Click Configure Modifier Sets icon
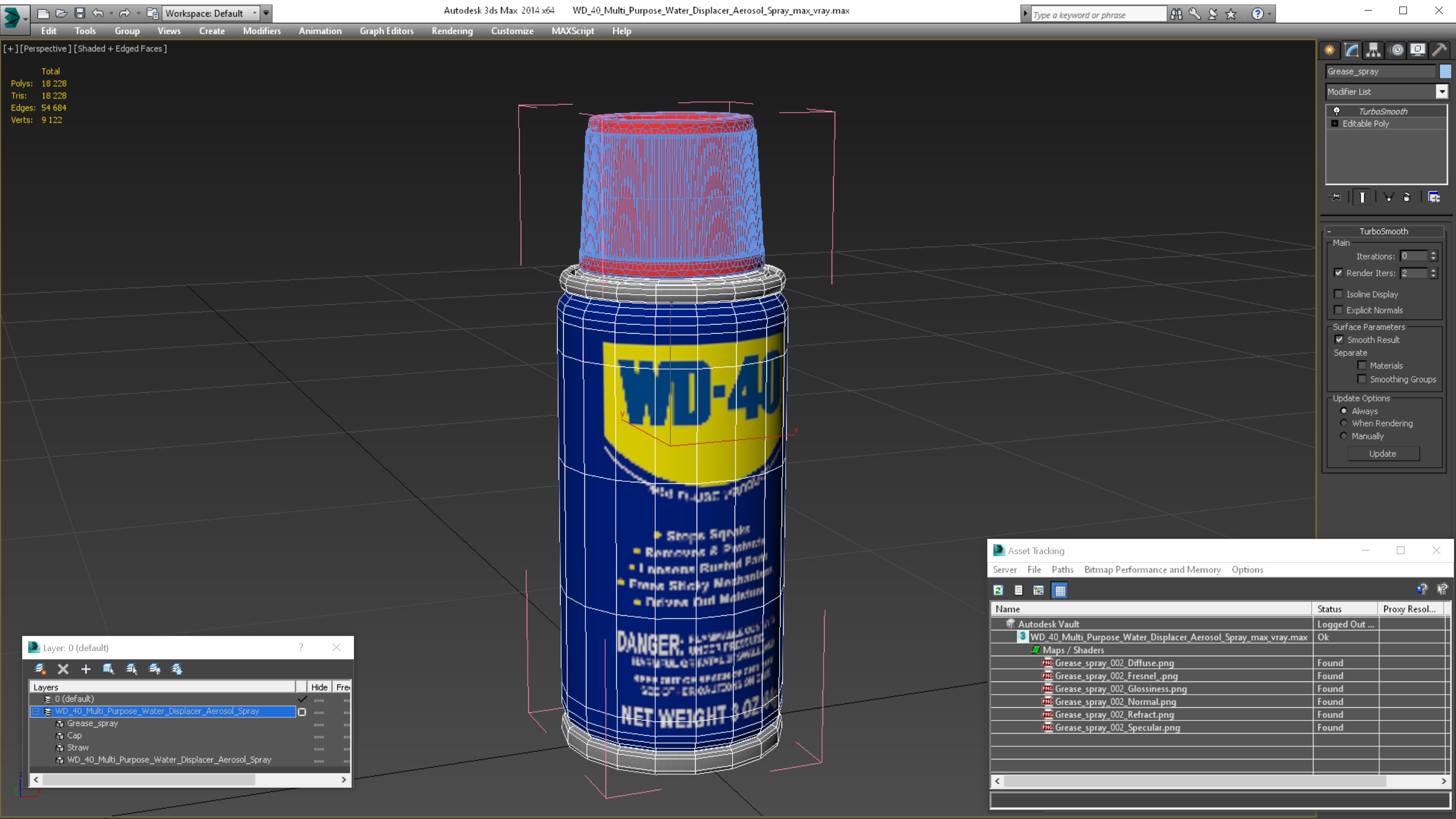The height and width of the screenshot is (819, 1456). (x=1434, y=197)
